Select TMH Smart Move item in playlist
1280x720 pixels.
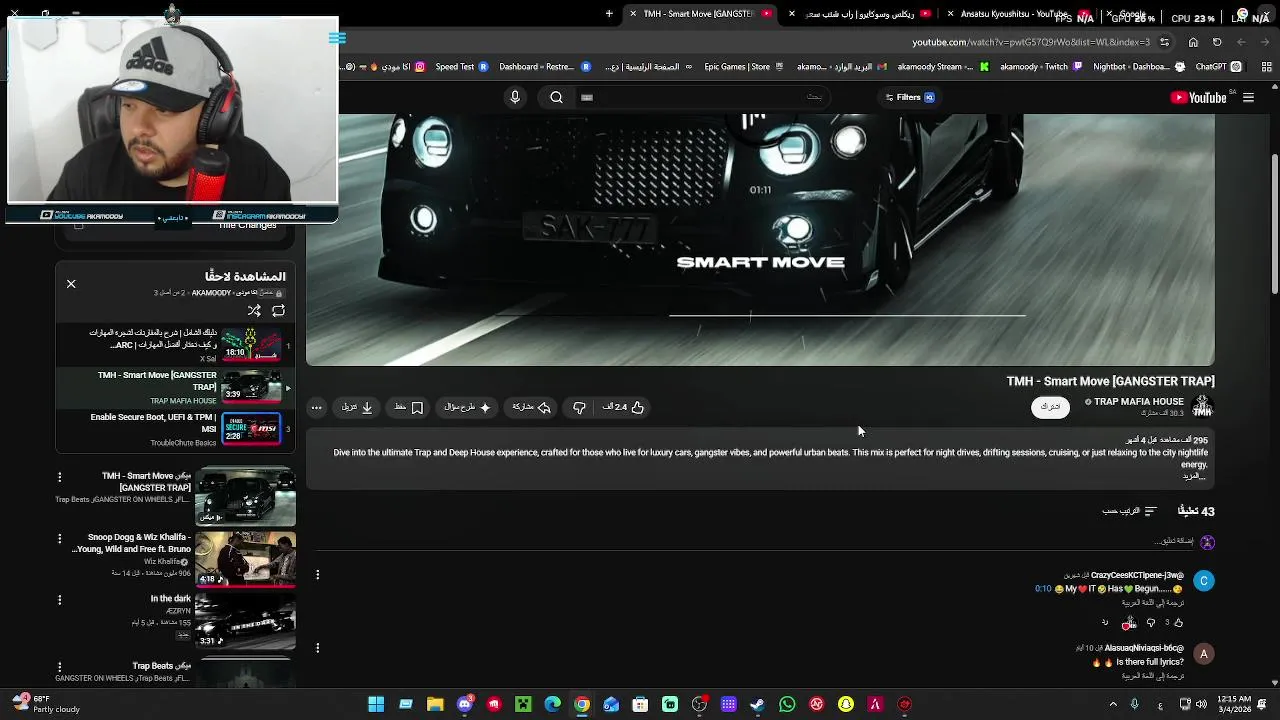pyautogui.click(x=175, y=387)
